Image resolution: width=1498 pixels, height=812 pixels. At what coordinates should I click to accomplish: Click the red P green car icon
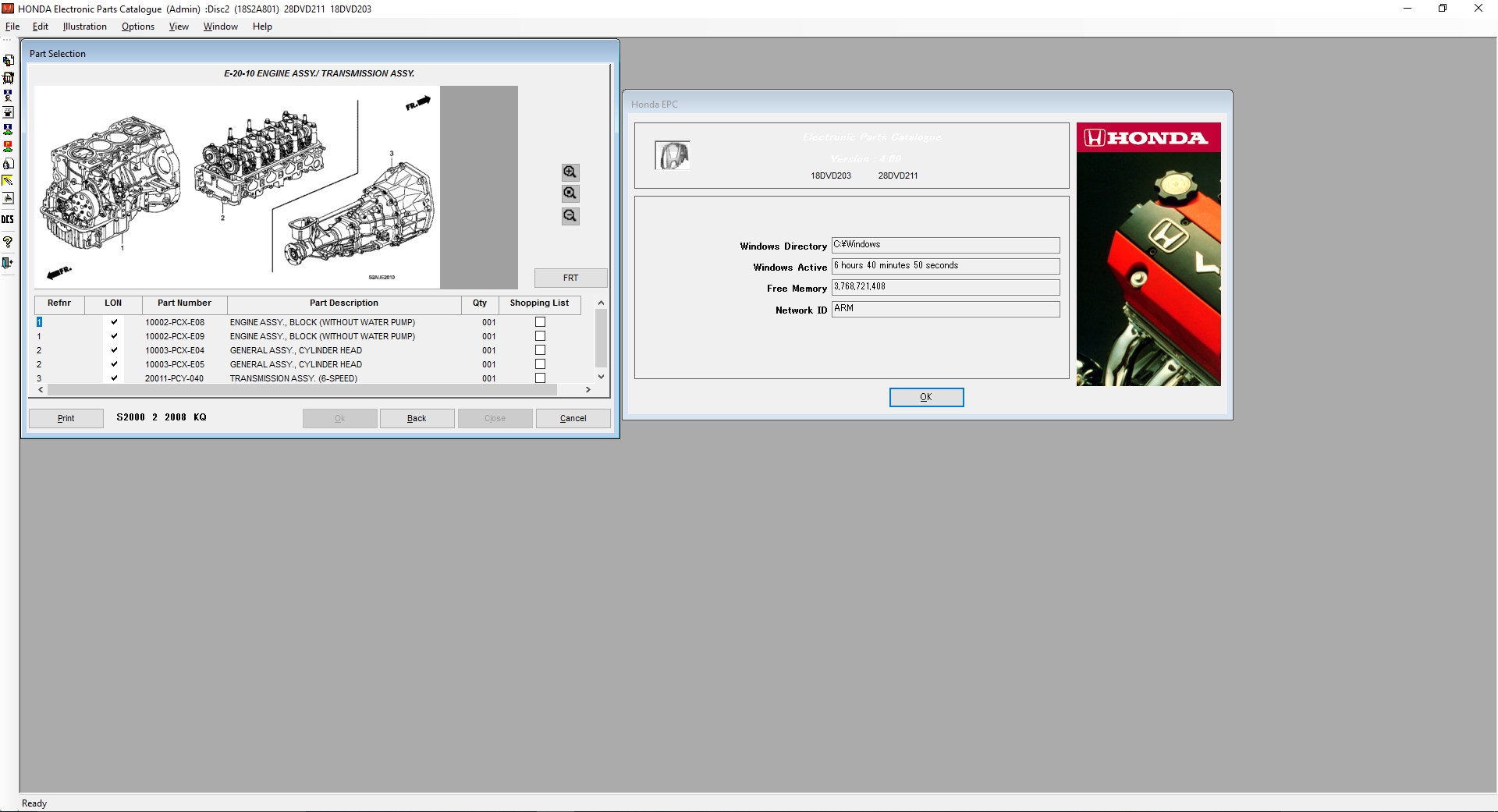(x=8, y=147)
